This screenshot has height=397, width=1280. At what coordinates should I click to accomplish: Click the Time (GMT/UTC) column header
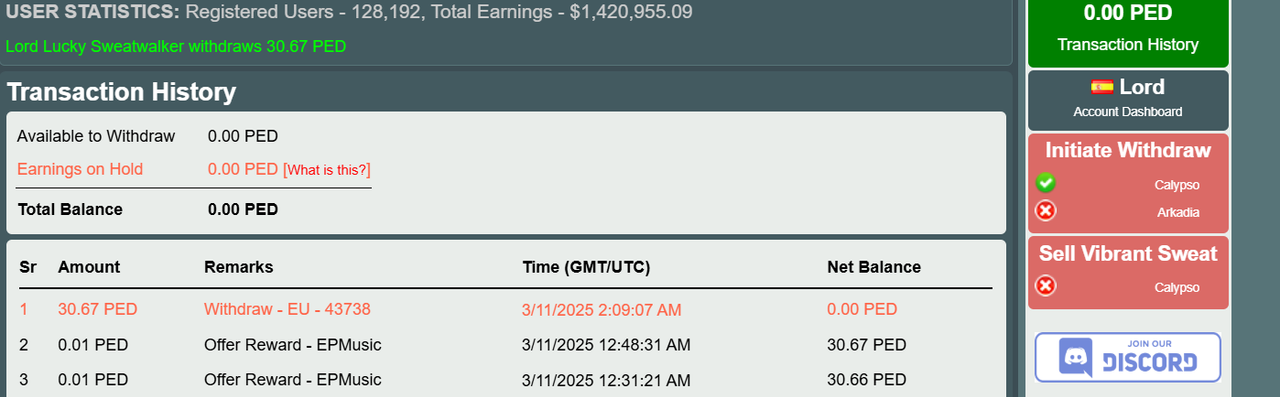coord(586,267)
